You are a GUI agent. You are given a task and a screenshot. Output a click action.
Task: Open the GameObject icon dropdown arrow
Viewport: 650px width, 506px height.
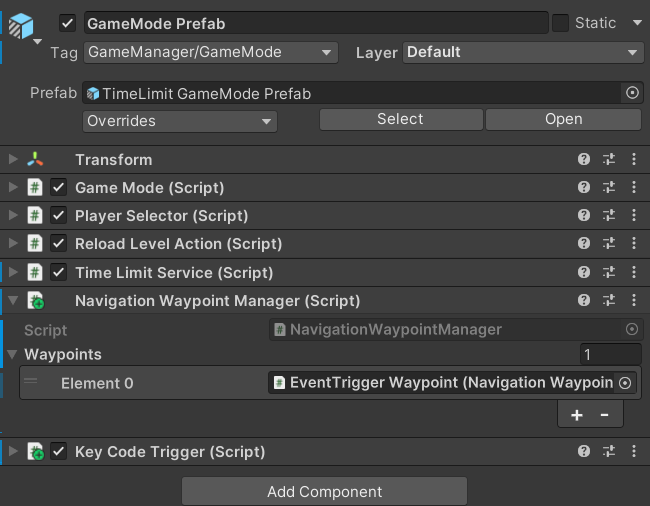pyautogui.click(x=37, y=41)
